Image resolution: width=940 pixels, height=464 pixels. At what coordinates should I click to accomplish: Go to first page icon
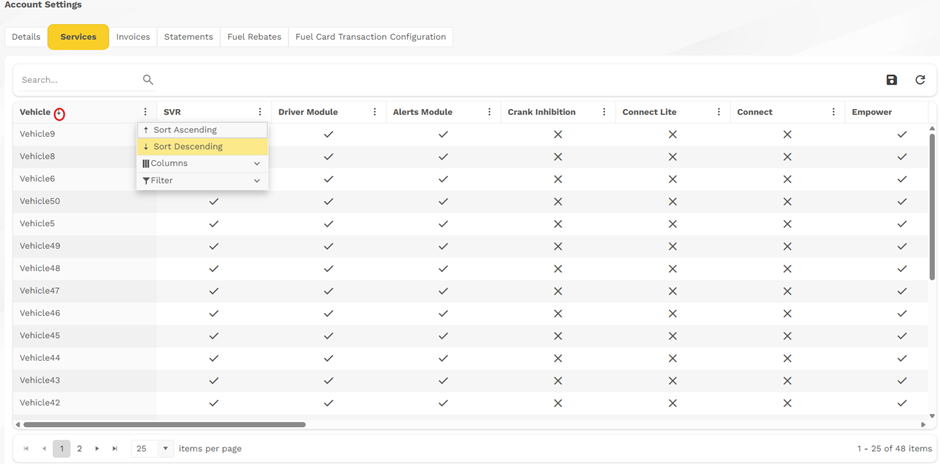coord(26,448)
